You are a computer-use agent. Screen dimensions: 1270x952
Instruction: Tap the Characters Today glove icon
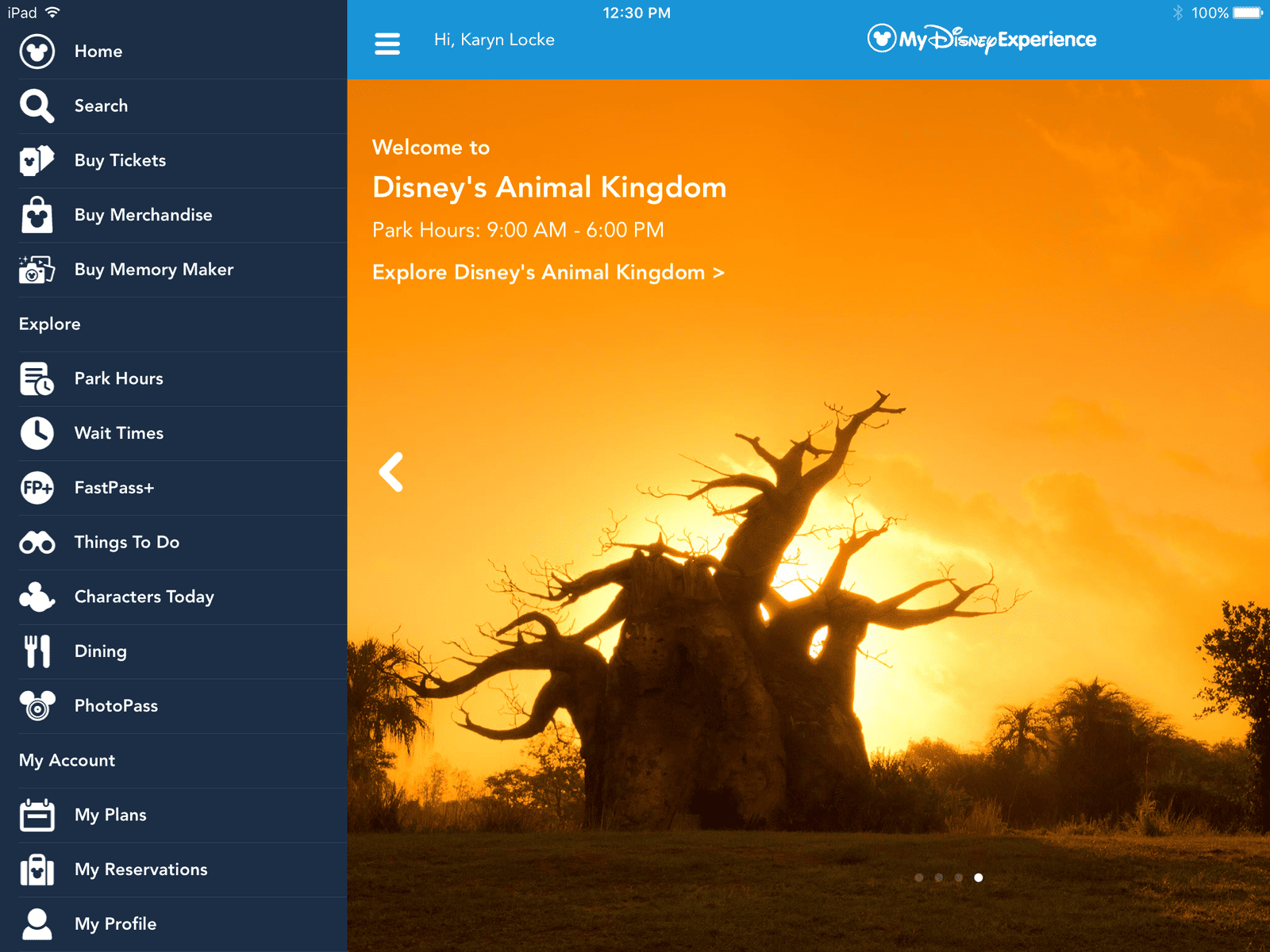[x=37, y=597]
